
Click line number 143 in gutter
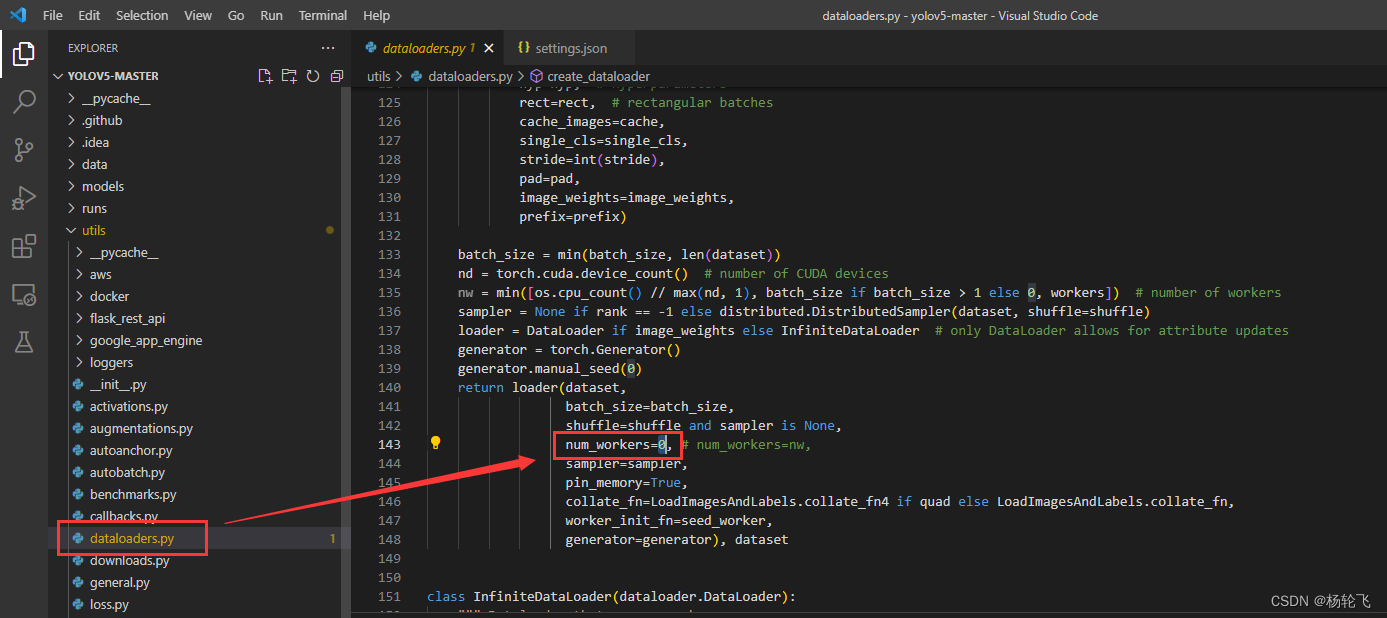[388, 444]
